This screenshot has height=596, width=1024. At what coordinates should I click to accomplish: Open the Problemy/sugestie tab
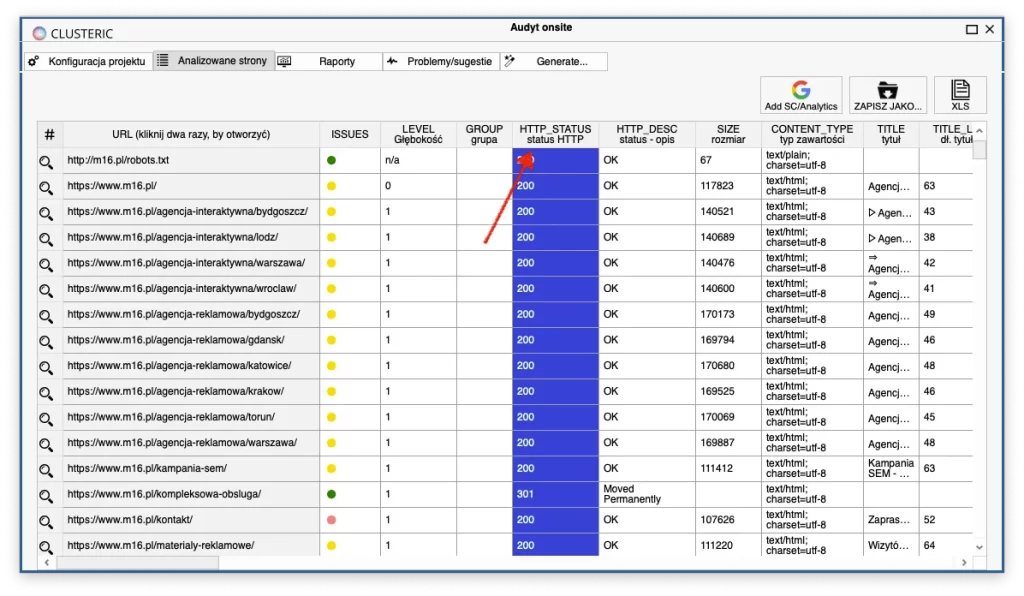coord(440,61)
